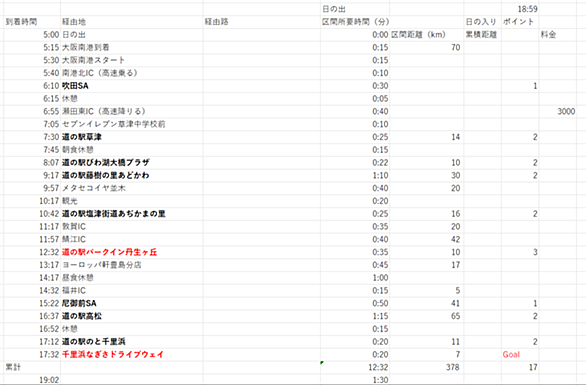The width and height of the screenshot is (586, 385).
Task: Select the 8:07 arrival time cell
Action: (x=32, y=163)
